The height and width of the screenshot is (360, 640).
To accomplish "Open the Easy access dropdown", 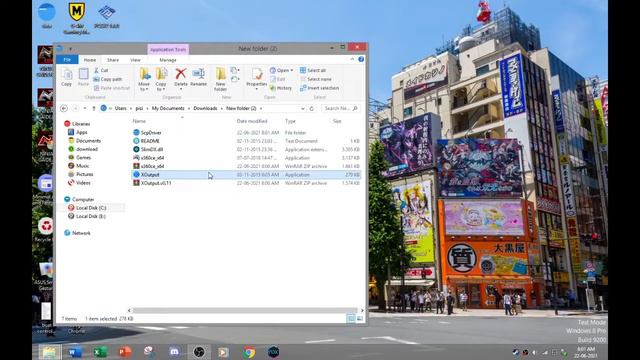I will (235, 79).
